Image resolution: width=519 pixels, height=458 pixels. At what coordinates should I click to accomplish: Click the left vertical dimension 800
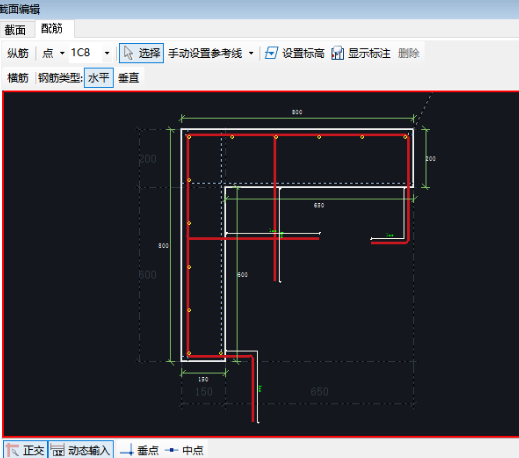[163, 246]
